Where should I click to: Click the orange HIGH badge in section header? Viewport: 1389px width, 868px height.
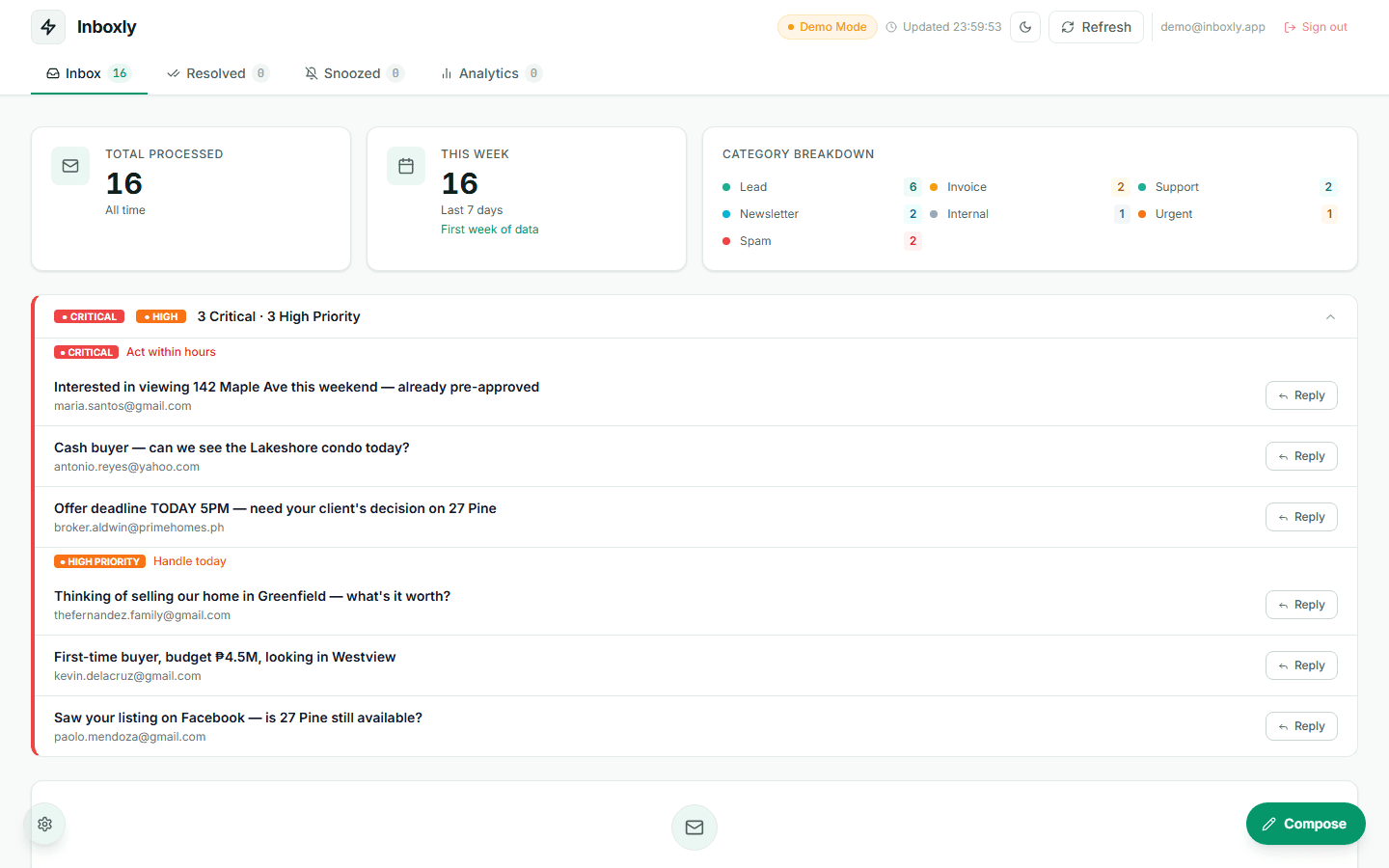pos(161,316)
